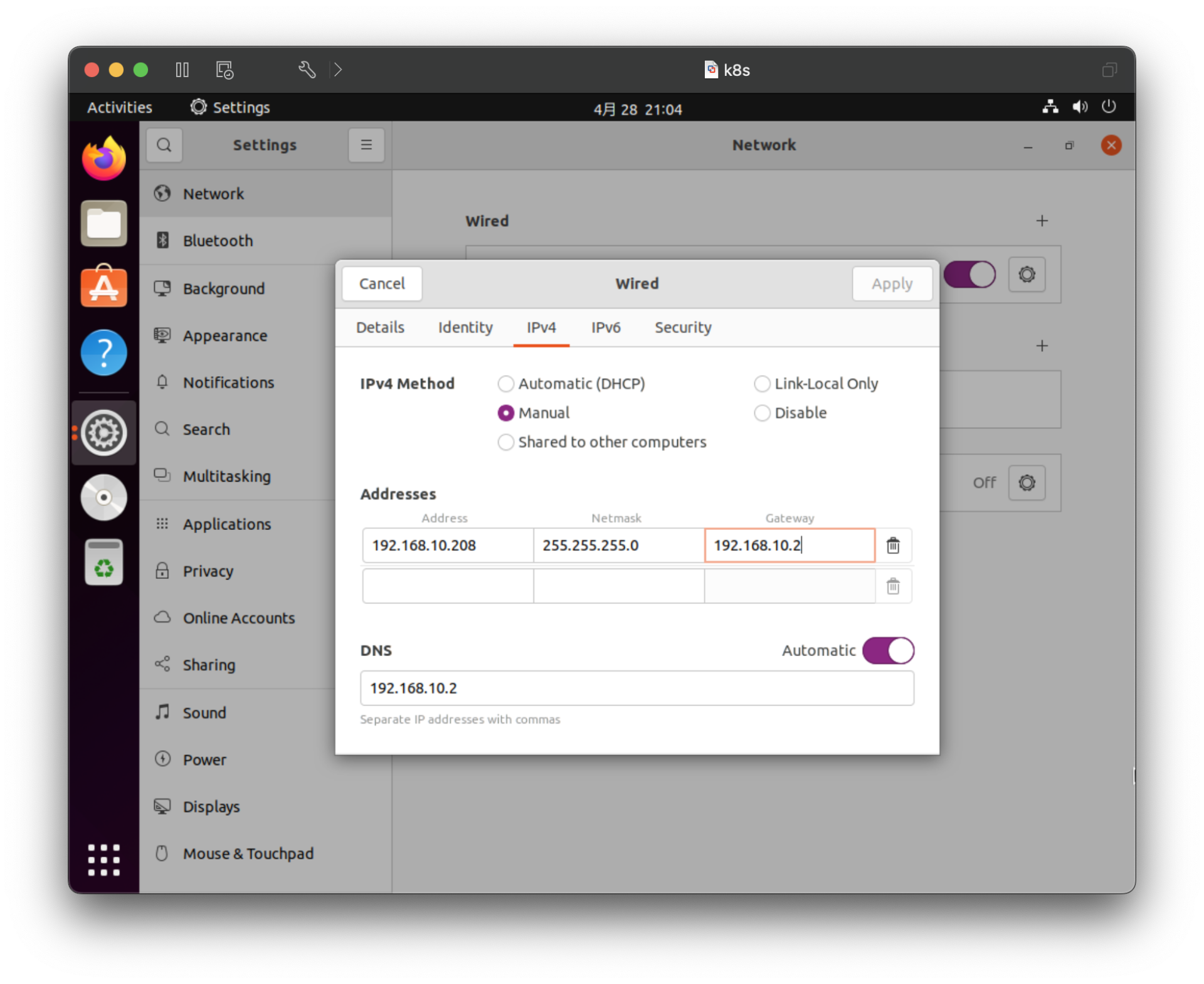Switch to the IPv6 tab
1204x984 pixels.
pos(605,327)
